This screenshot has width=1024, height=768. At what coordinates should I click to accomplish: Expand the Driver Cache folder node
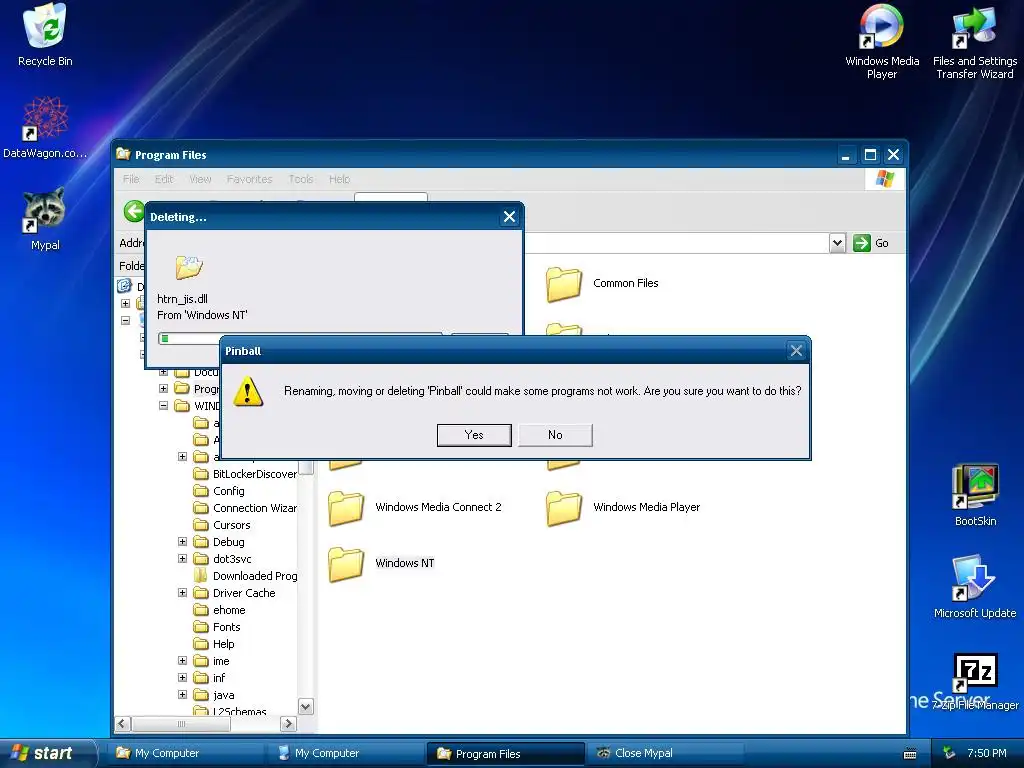(182, 593)
